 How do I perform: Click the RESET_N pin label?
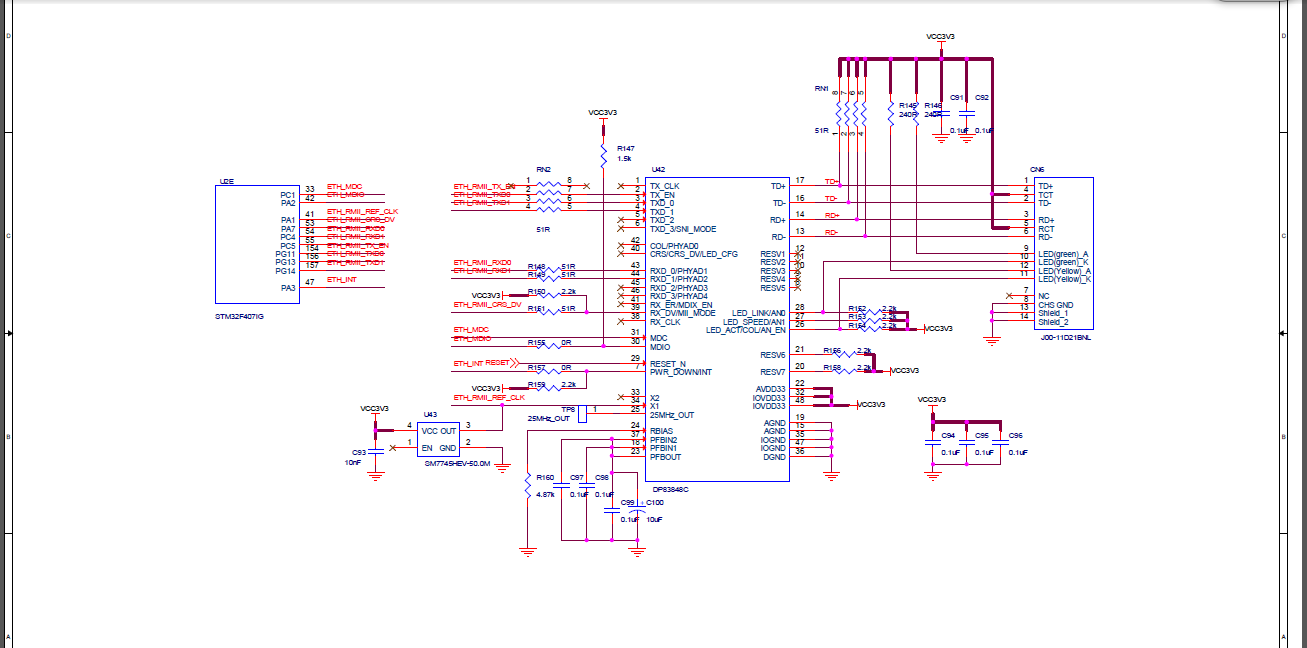[x=668, y=363]
